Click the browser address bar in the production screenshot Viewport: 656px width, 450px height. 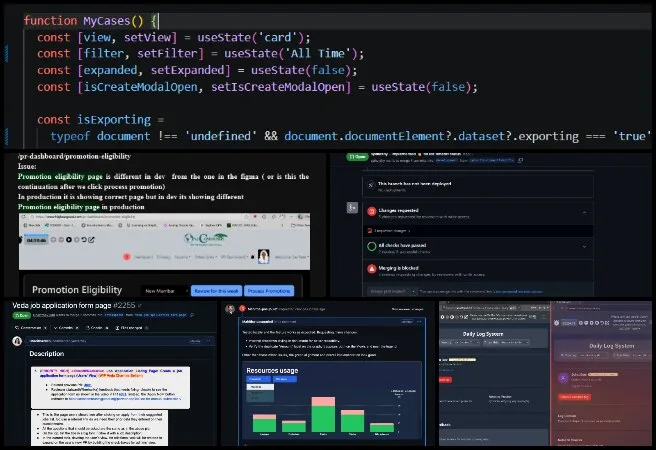(138, 217)
